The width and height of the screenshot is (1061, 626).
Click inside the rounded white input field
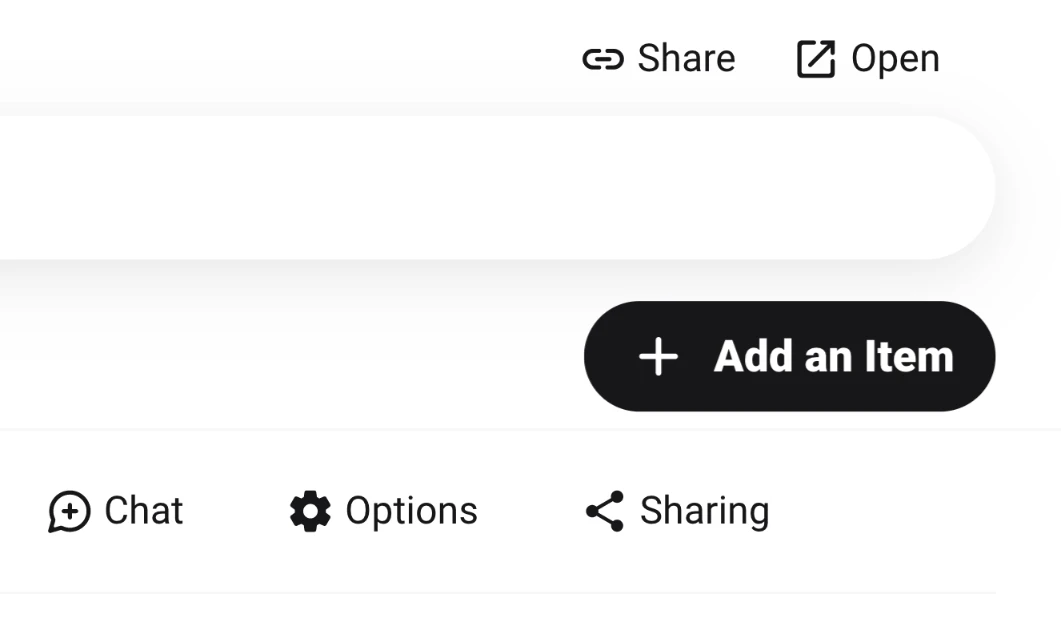pos(500,185)
